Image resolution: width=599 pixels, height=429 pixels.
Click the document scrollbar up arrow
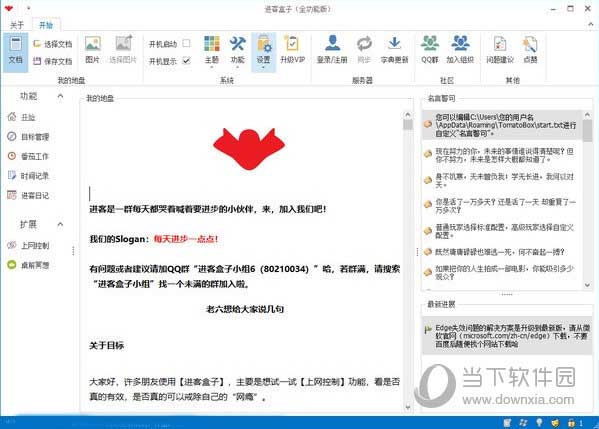point(408,115)
